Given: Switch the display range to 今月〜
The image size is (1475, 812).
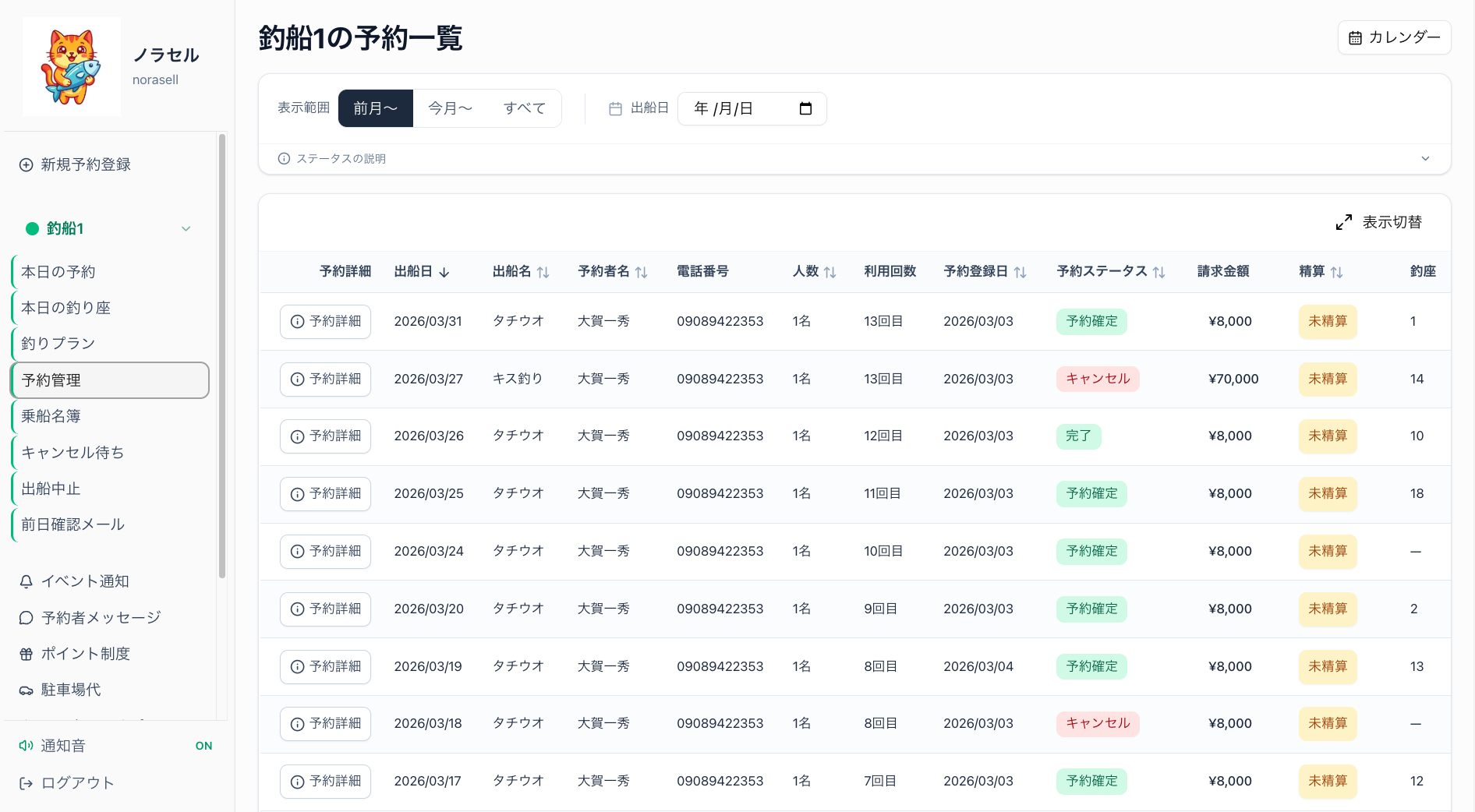Looking at the screenshot, I should point(449,108).
